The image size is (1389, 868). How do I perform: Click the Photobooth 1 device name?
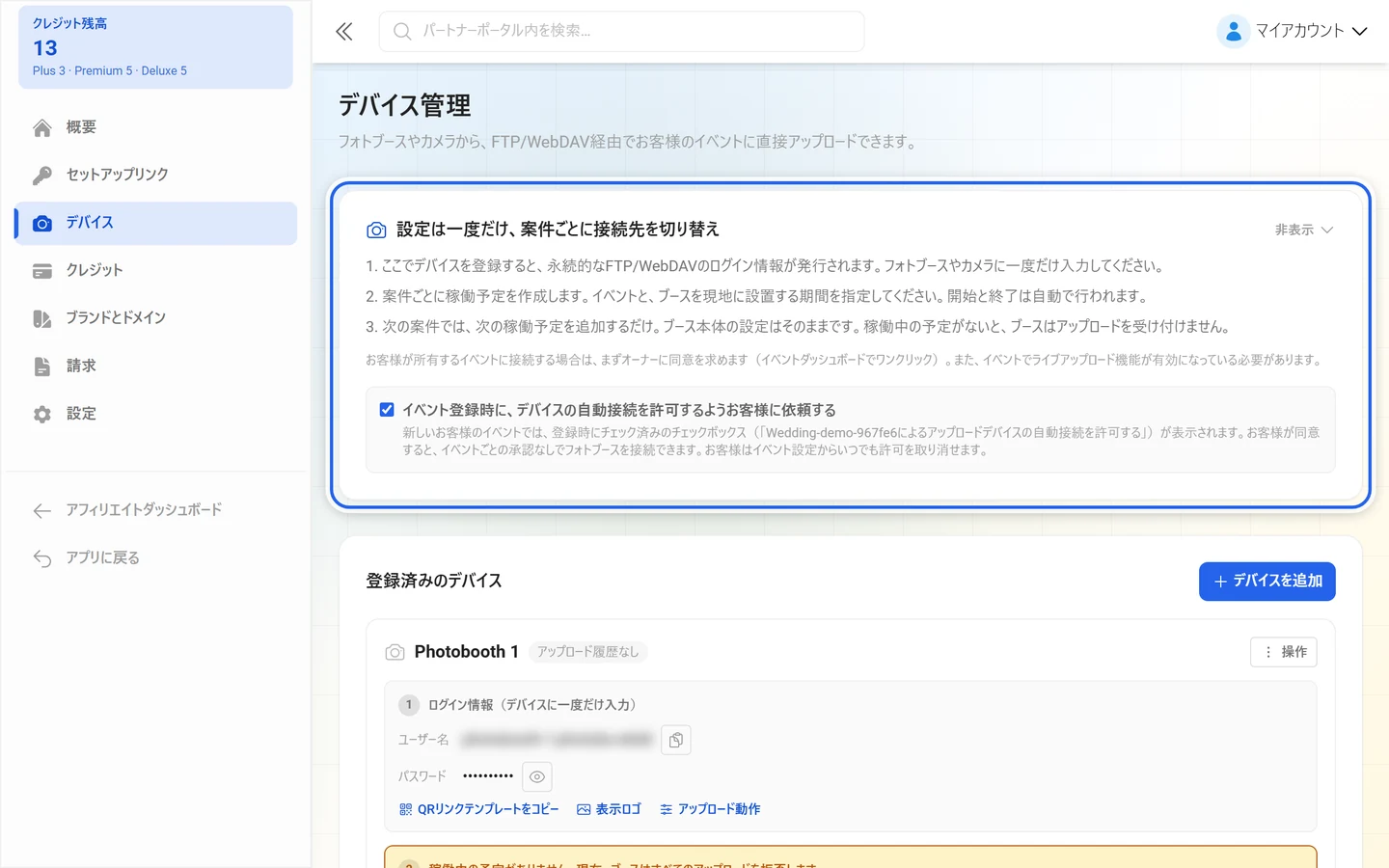467,652
